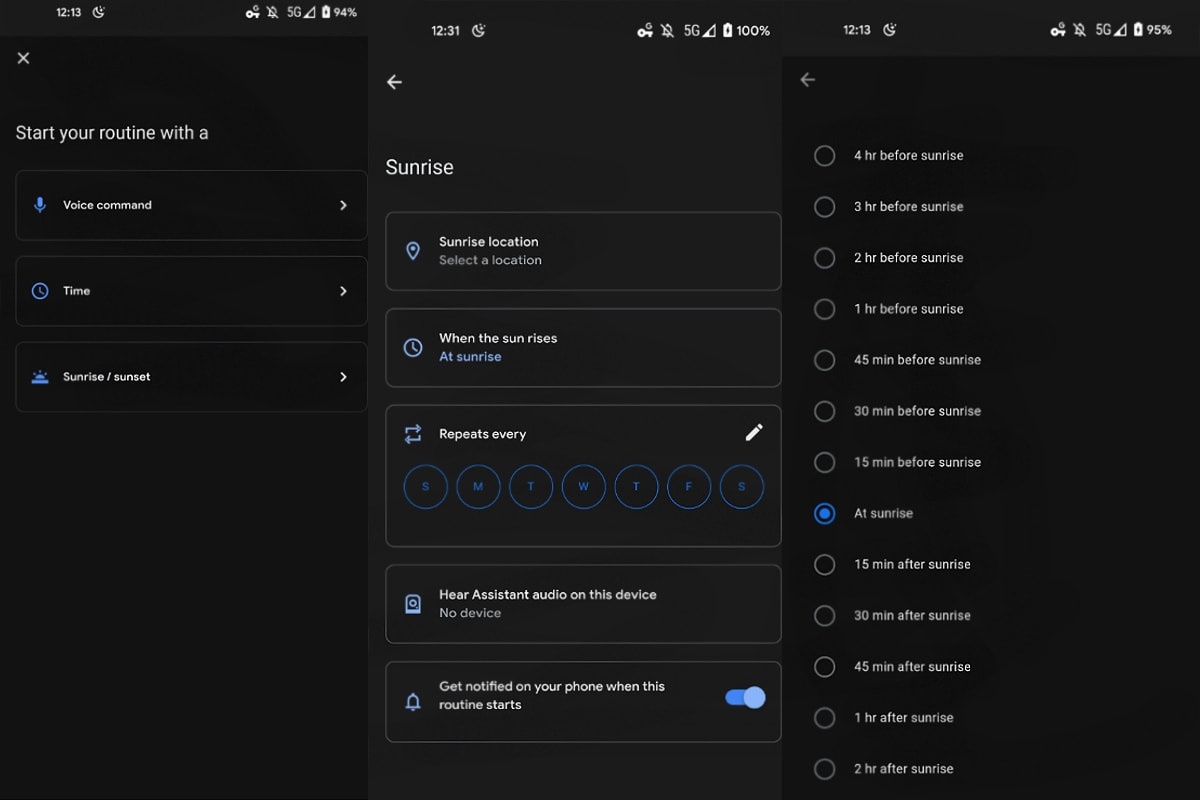Screen dimensions: 1200x800
Task: Click the microphone icon for Voice command
Action: coord(40,205)
